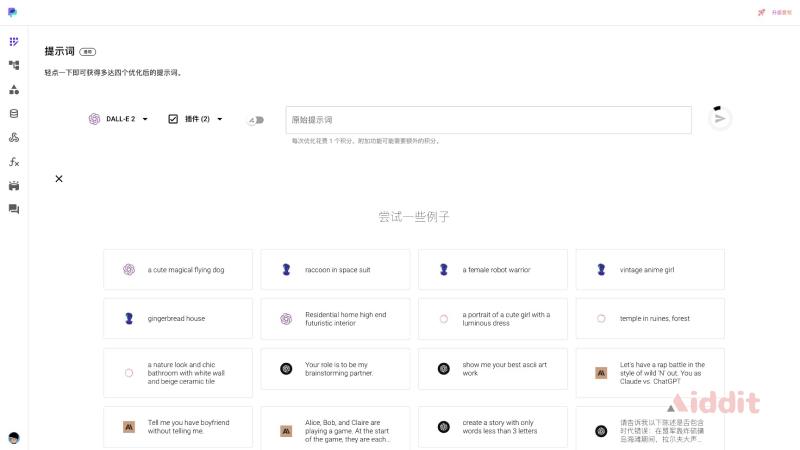
Task: Click circle icon on 'nature look and chic bathroom' card
Action: pyautogui.click(x=129, y=373)
